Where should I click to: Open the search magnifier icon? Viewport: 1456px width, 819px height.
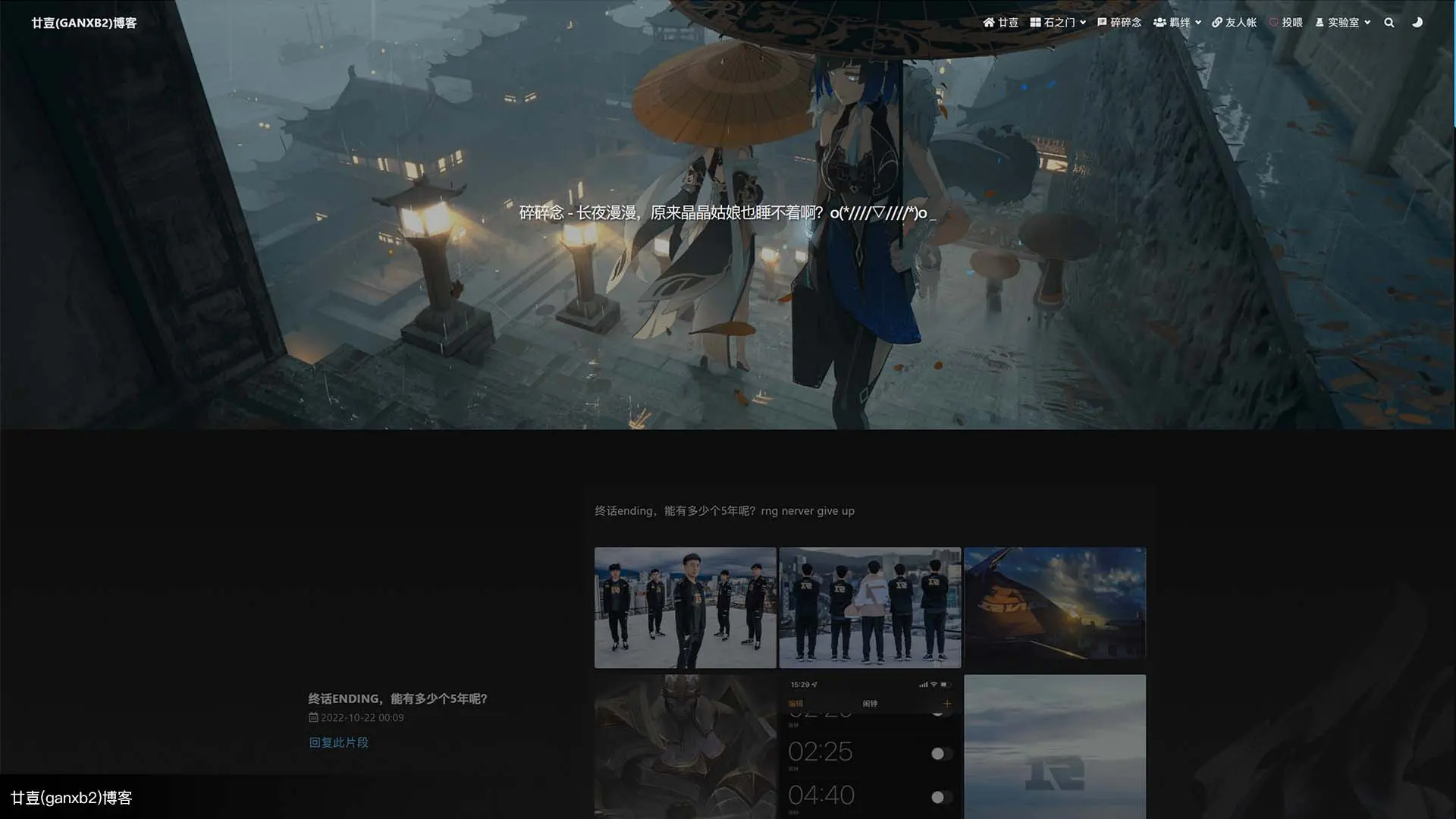(1389, 23)
